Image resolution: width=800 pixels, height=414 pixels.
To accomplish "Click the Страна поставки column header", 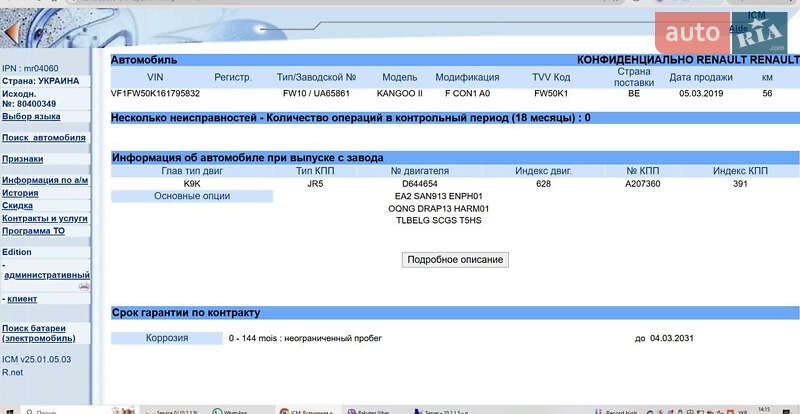I will click(634, 77).
